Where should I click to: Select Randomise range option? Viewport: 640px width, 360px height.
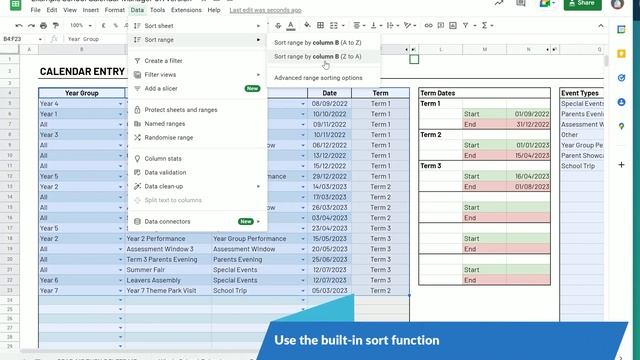coord(198,137)
